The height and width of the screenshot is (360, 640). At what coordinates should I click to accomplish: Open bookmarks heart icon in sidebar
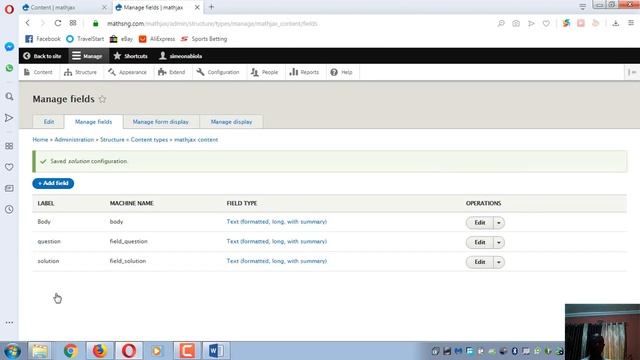[x=9, y=167]
